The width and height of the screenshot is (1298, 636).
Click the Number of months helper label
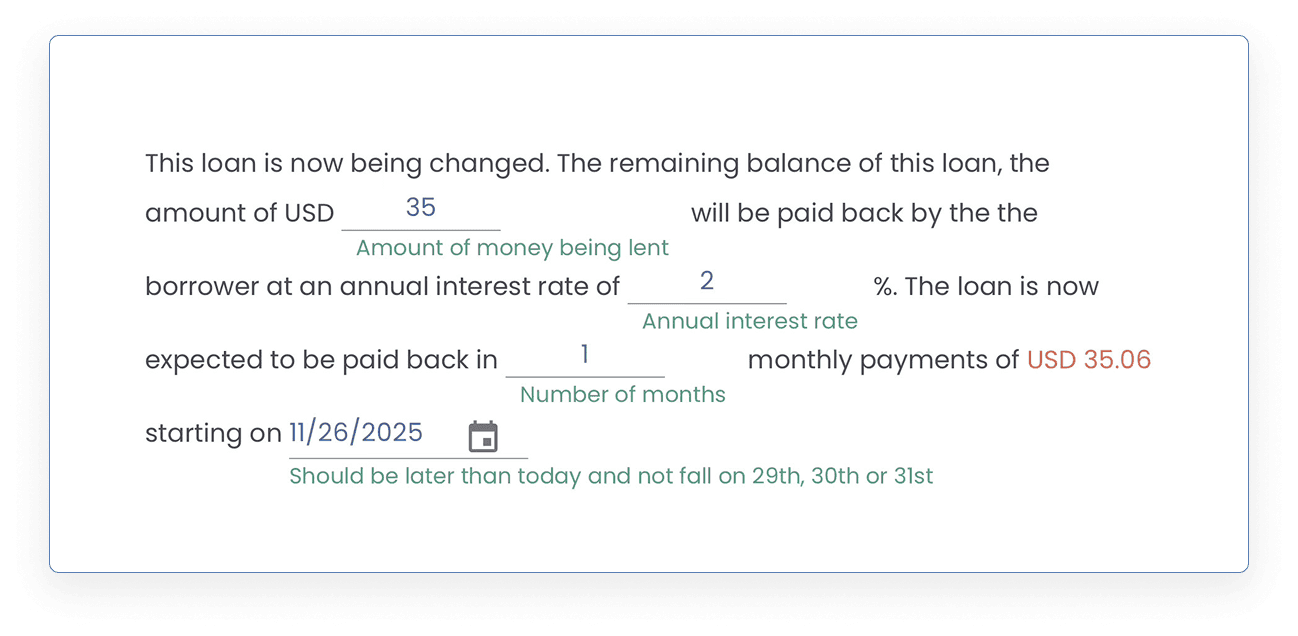[x=622, y=393]
